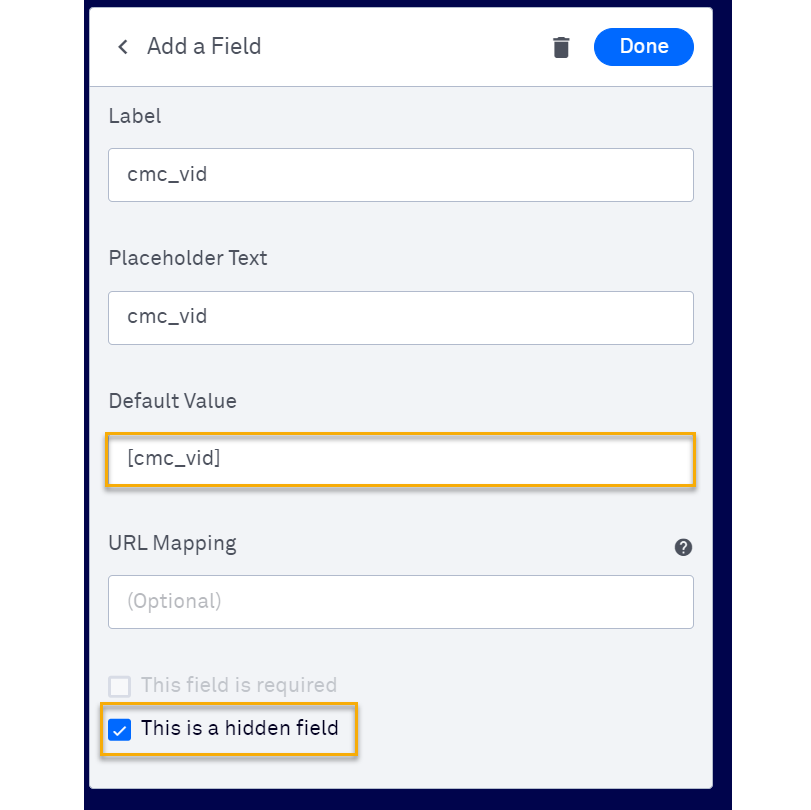
Task: Click the 'Label' caption above first input
Action: pyautogui.click(x=135, y=116)
